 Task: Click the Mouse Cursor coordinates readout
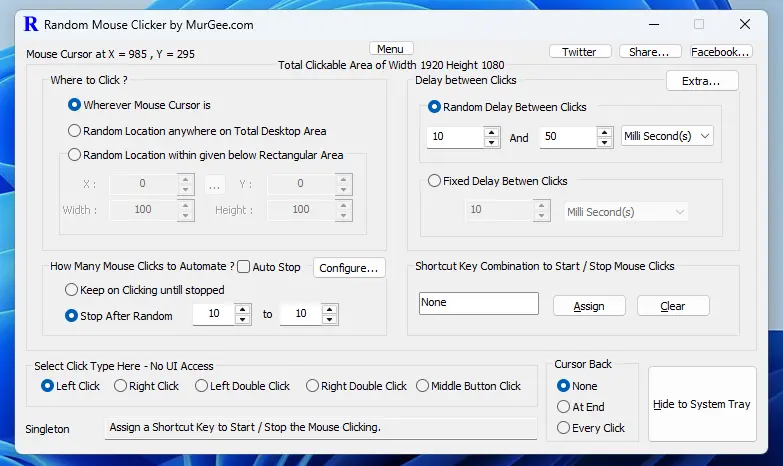click(110, 54)
